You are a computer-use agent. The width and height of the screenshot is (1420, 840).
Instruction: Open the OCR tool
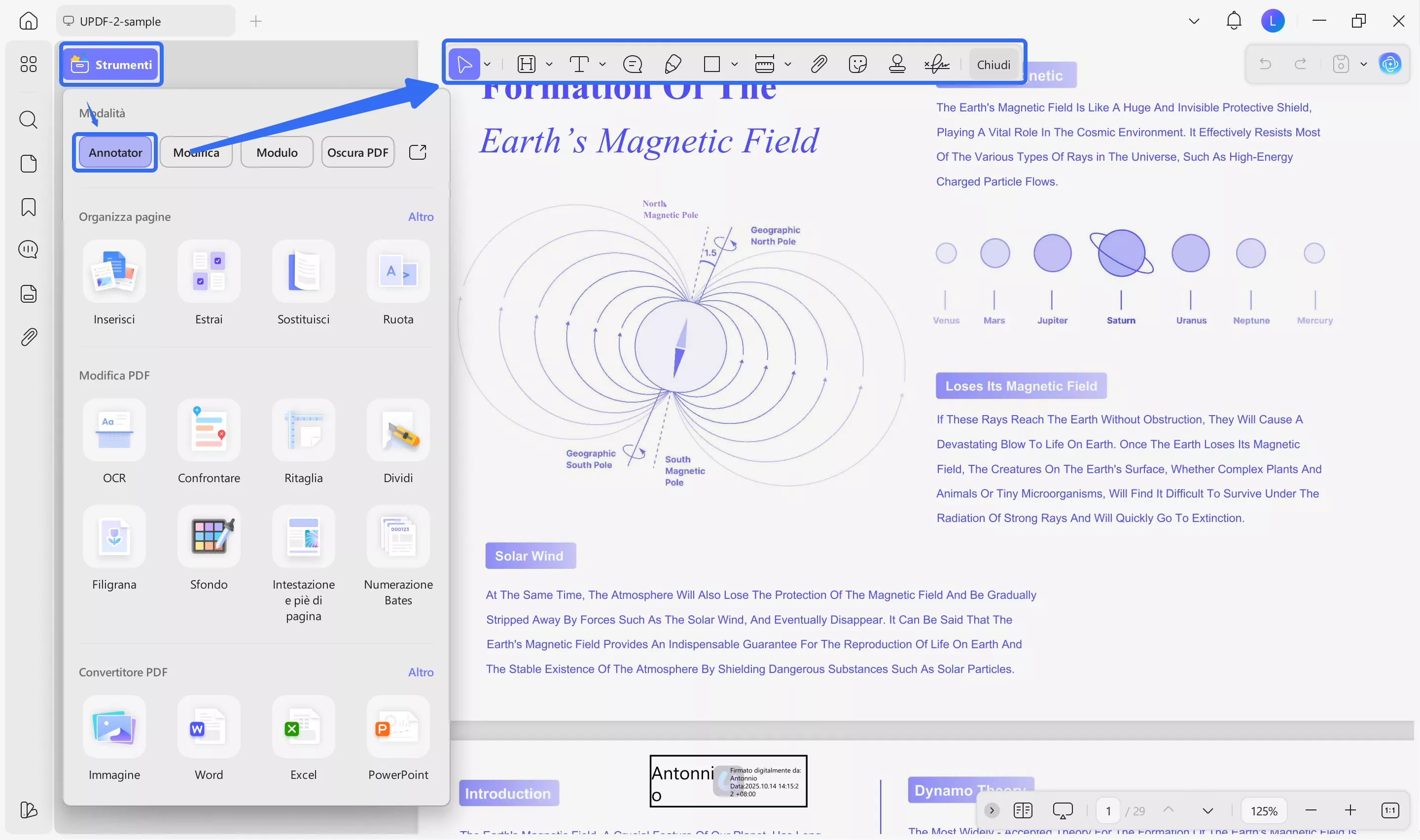(114, 430)
